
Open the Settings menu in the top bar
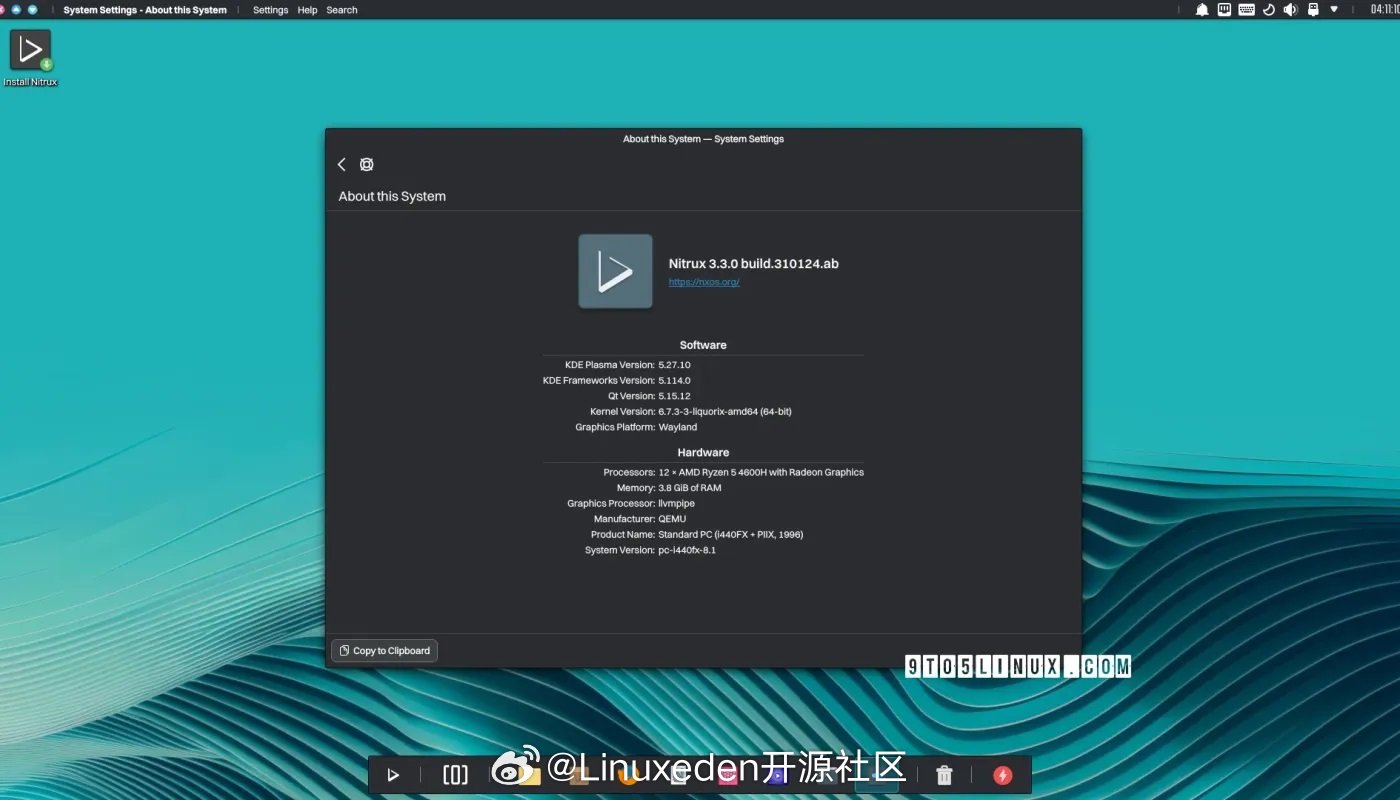270,10
